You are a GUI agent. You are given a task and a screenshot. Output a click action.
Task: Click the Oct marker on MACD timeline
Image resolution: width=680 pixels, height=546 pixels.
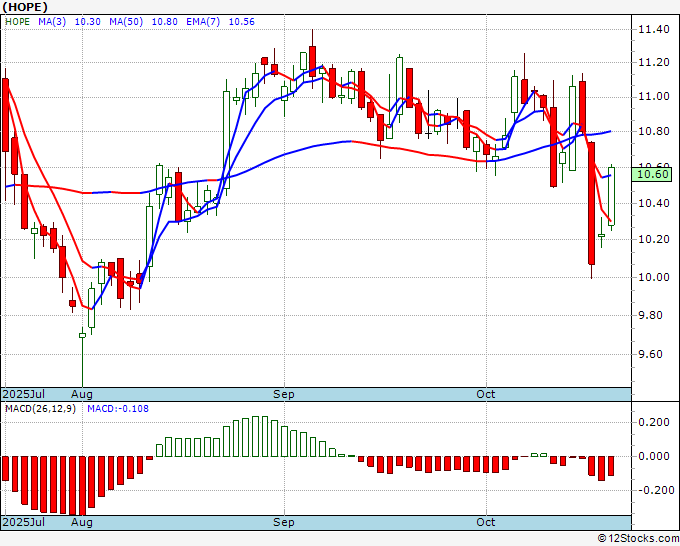click(x=485, y=522)
